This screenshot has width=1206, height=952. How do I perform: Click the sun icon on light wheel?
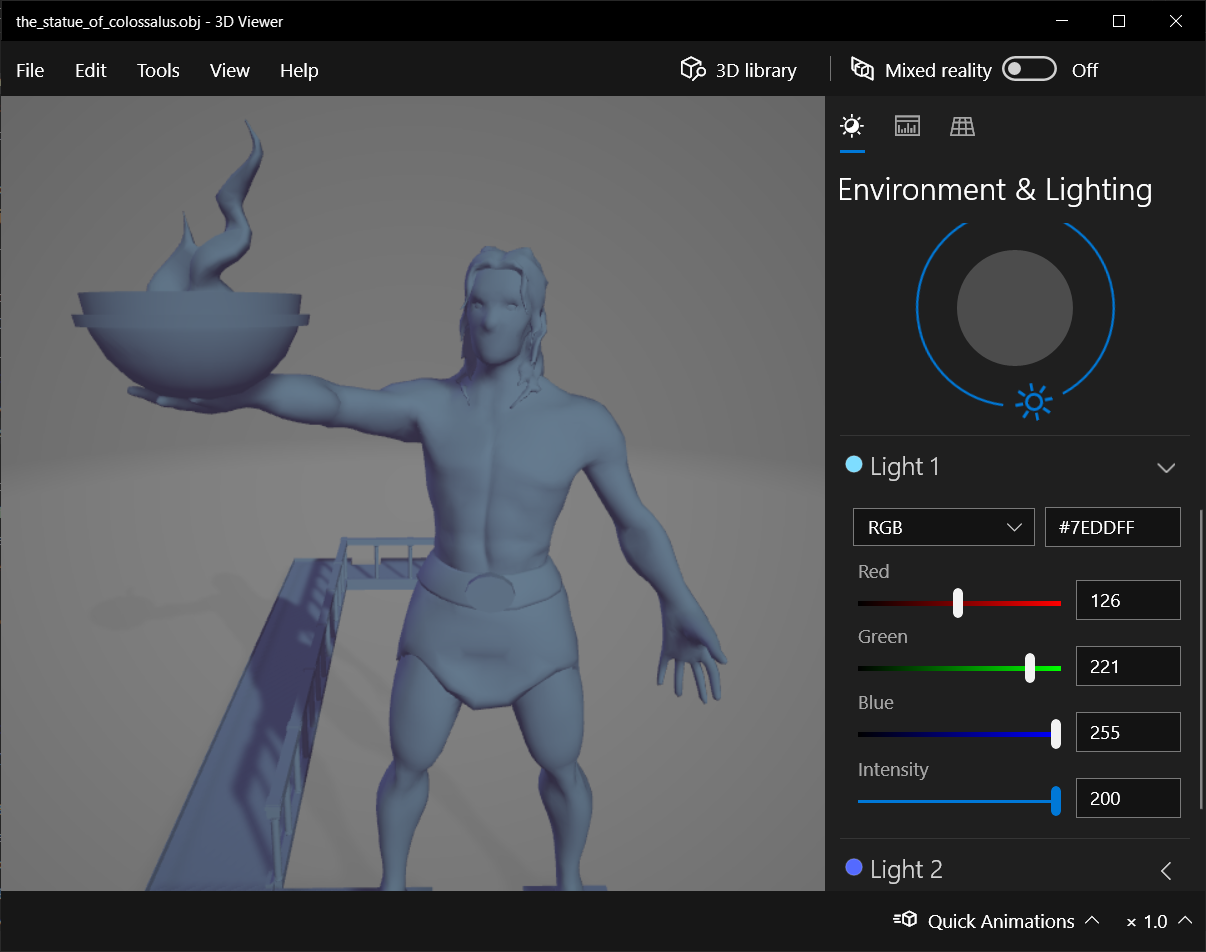[1034, 402]
